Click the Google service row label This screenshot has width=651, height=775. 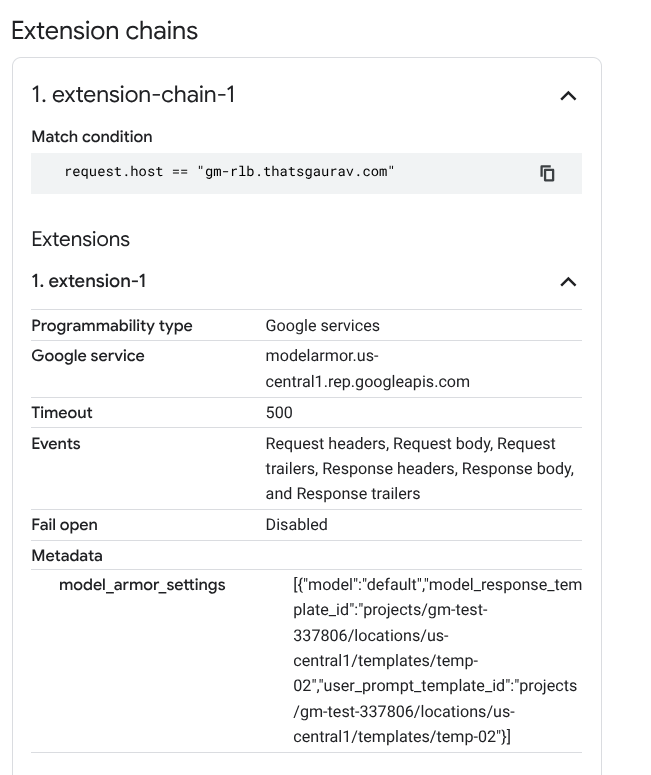(x=88, y=356)
